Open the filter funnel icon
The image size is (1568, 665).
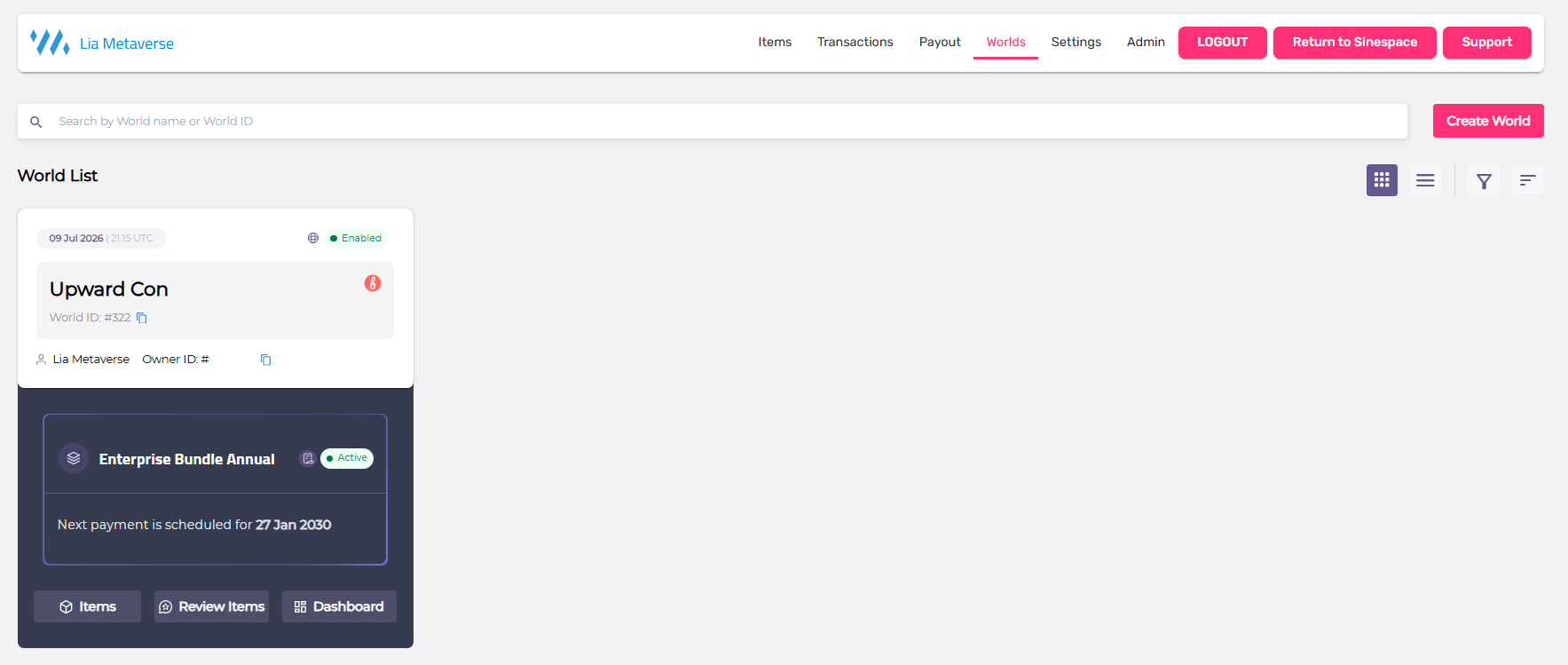tap(1484, 181)
